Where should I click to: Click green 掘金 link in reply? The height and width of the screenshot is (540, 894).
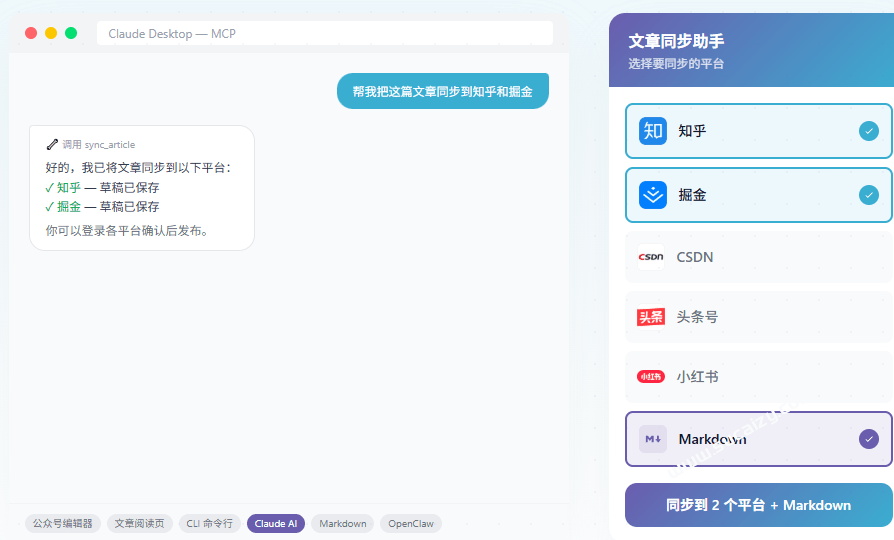tap(69, 206)
